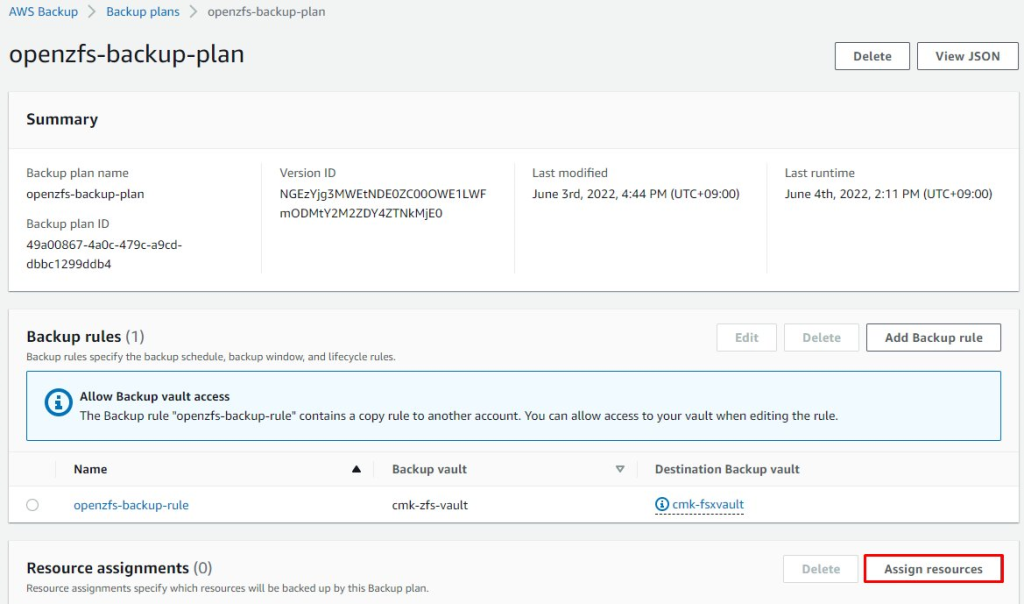Screen dimensions: 1024x604
Task: Click Delete in Resource assignments section
Action: pos(821,569)
